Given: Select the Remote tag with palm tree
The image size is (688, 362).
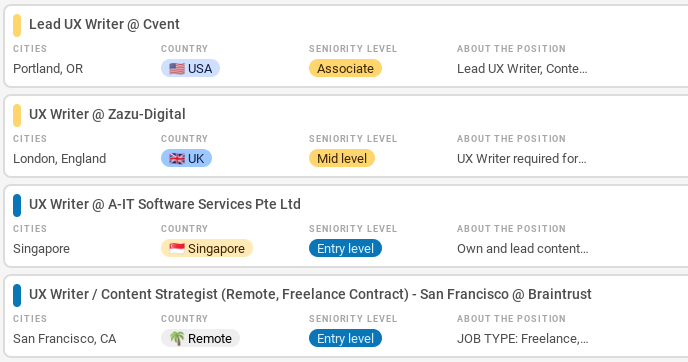Looking at the screenshot, I should [x=201, y=338].
